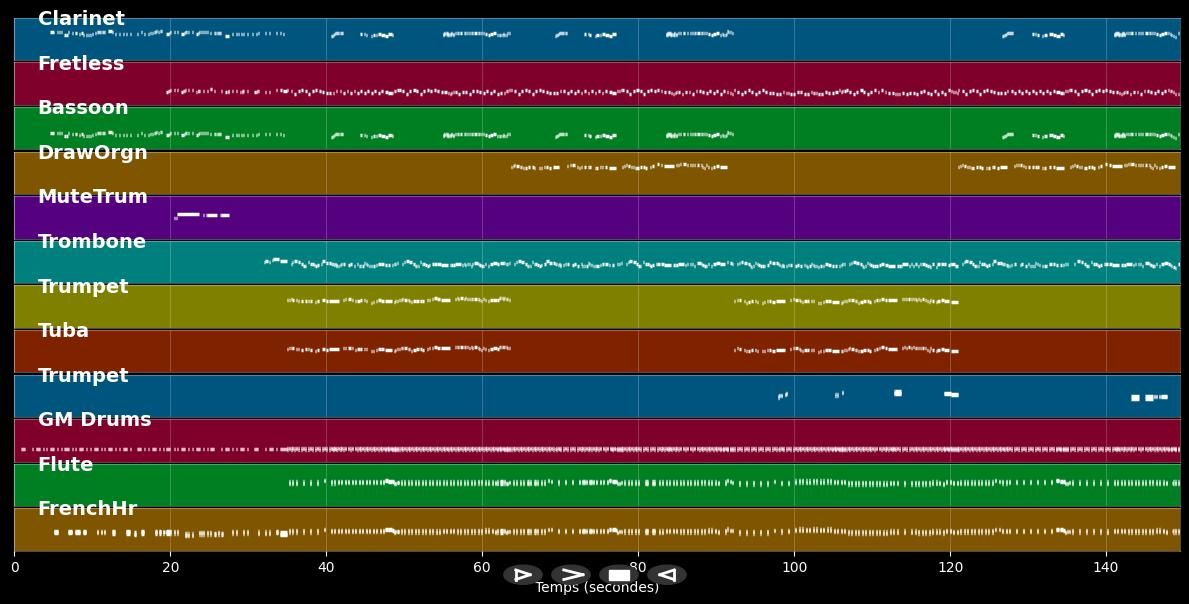Click the fast-forward playback control

572,574
